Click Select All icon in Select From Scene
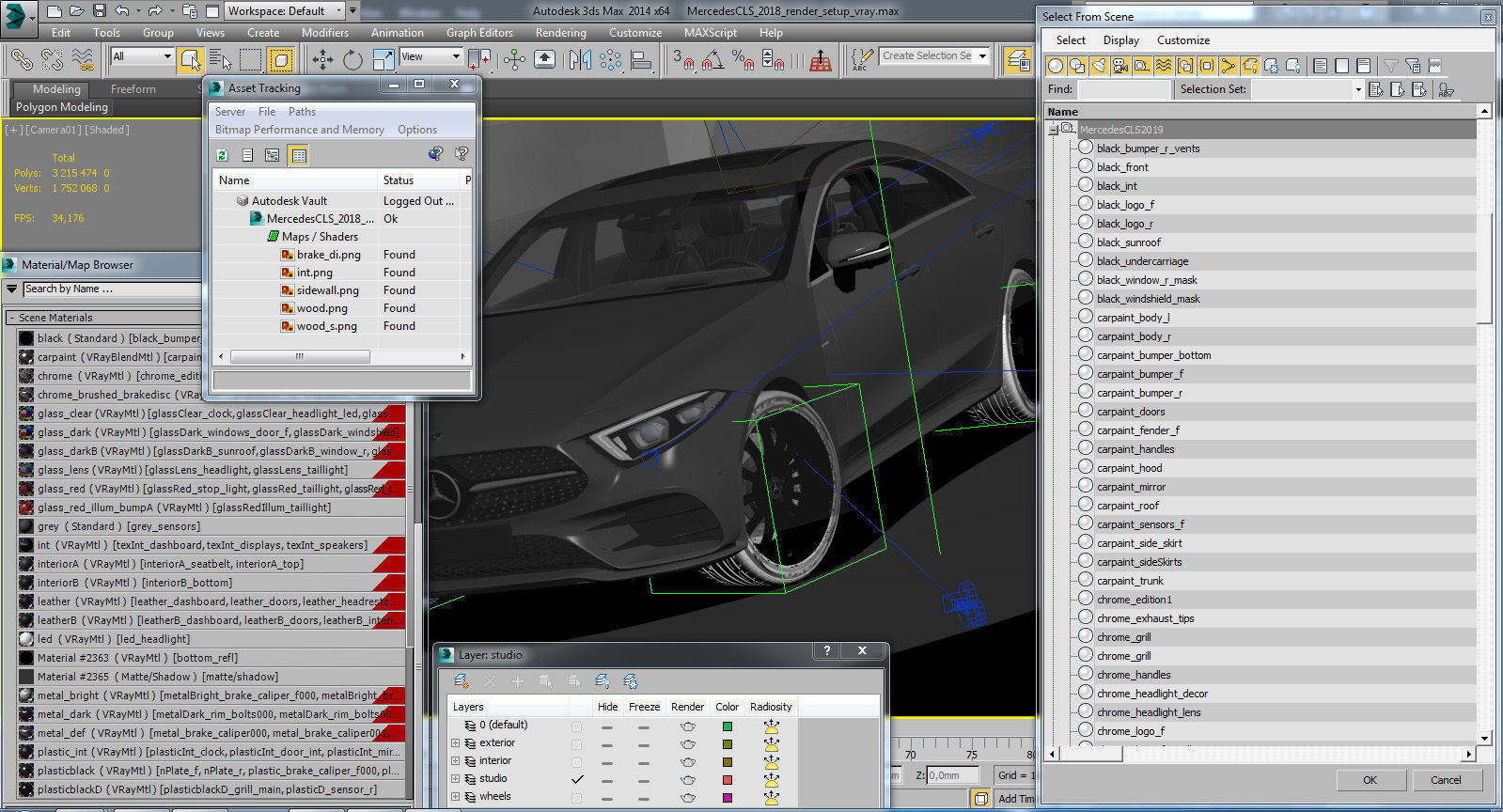The height and width of the screenshot is (812, 1503). point(1321,66)
